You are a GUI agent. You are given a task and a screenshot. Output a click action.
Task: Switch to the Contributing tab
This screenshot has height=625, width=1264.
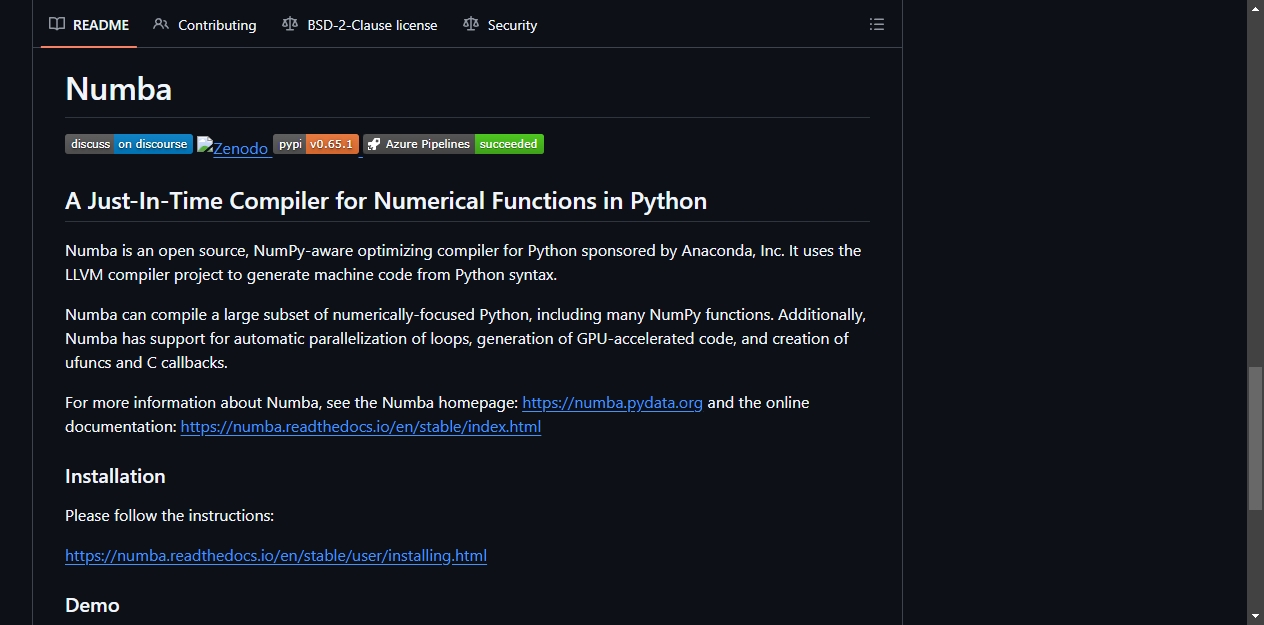(205, 25)
